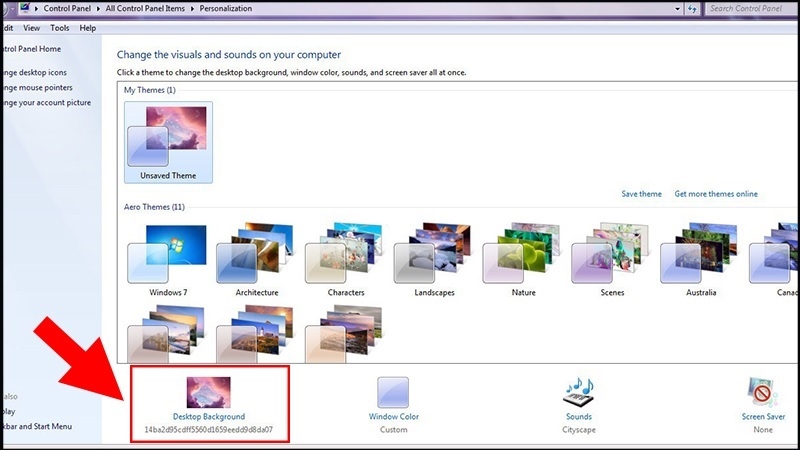The height and width of the screenshot is (450, 800).
Task: Choose the Landscapes theme
Action: pos(433,252)
